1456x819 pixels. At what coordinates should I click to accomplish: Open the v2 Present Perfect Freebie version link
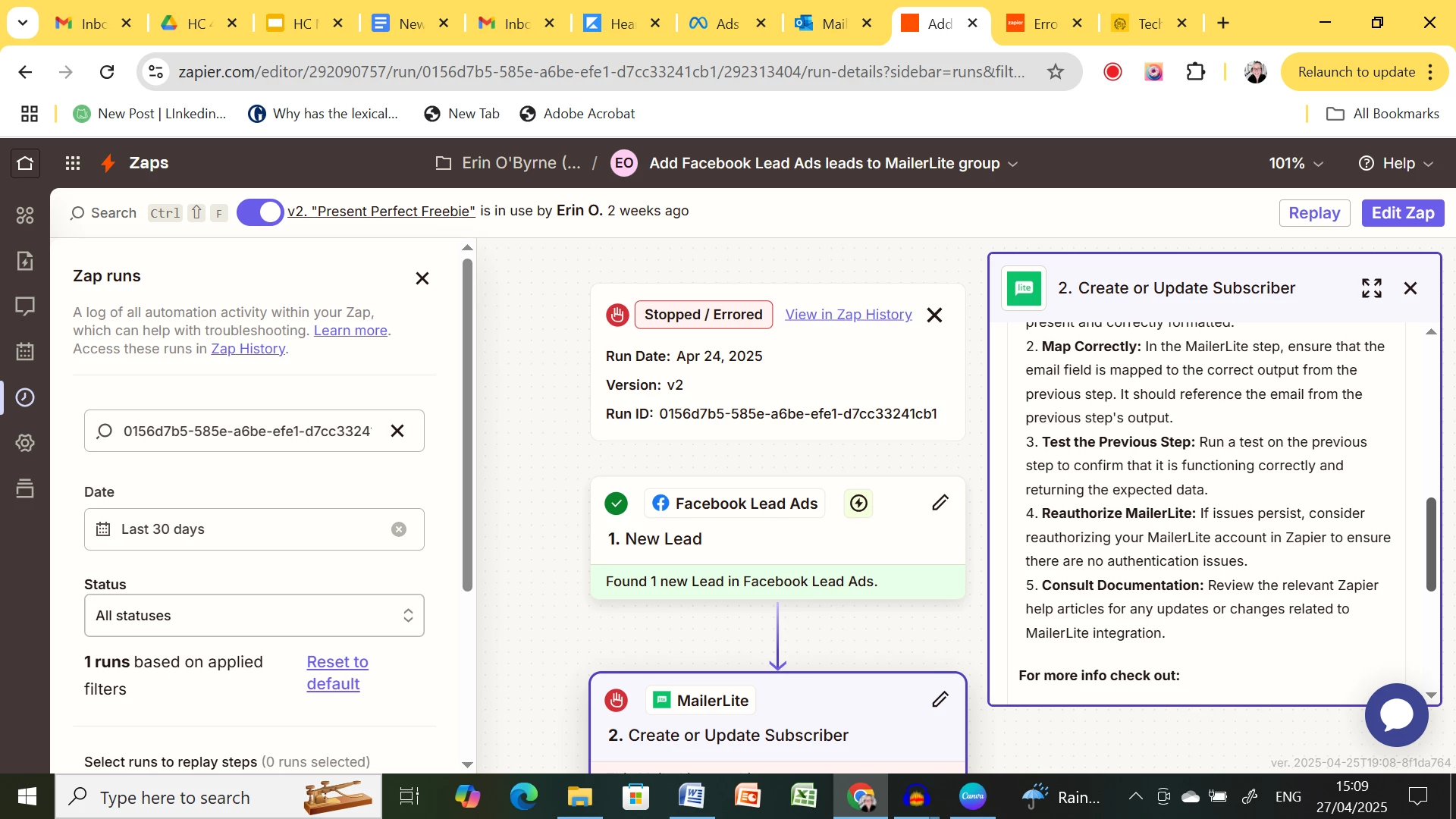[x=381, y=212]
